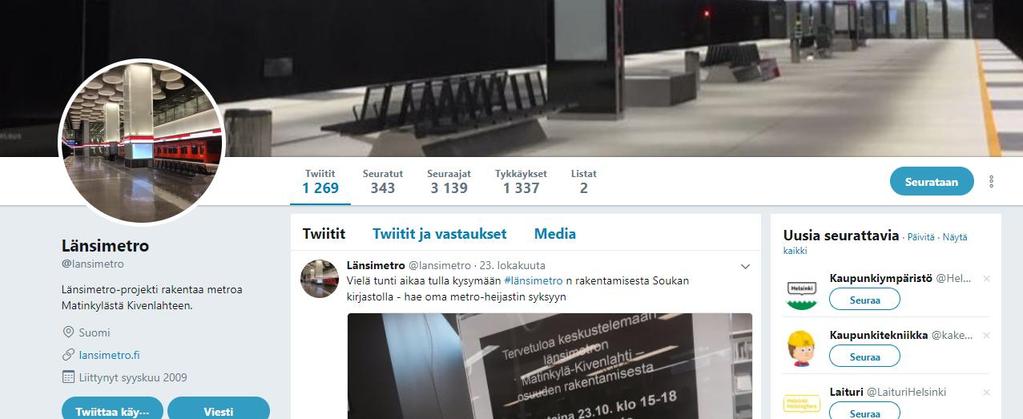1023x419 pixels.
Task: Open the tweet's attached photo
Action: [549, 366]
